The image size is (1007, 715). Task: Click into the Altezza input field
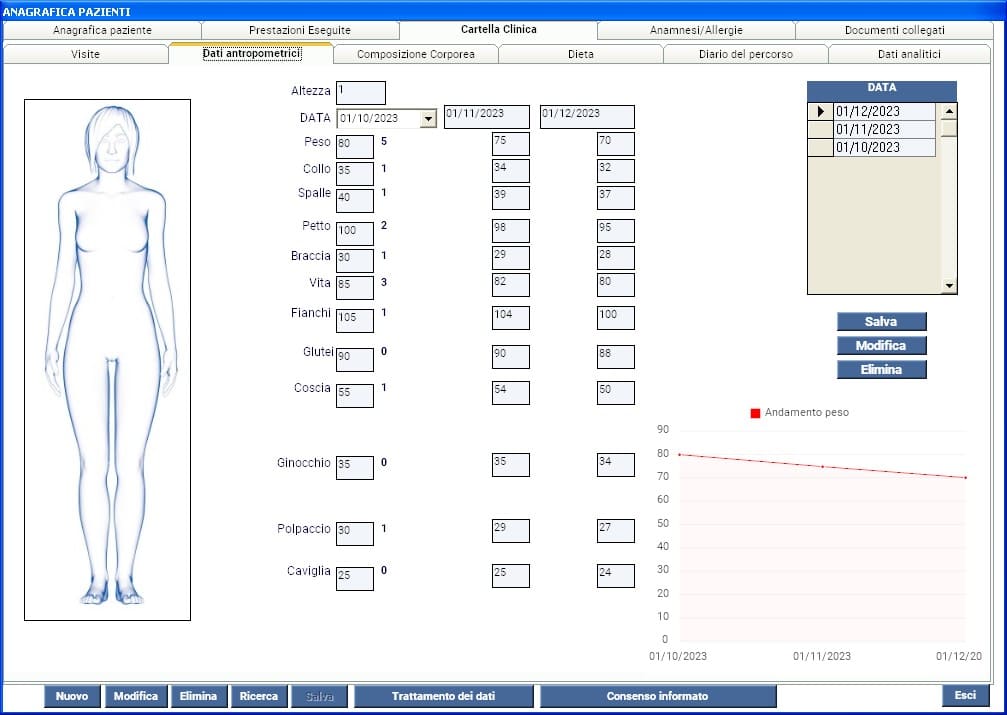(x=361, y=93)
